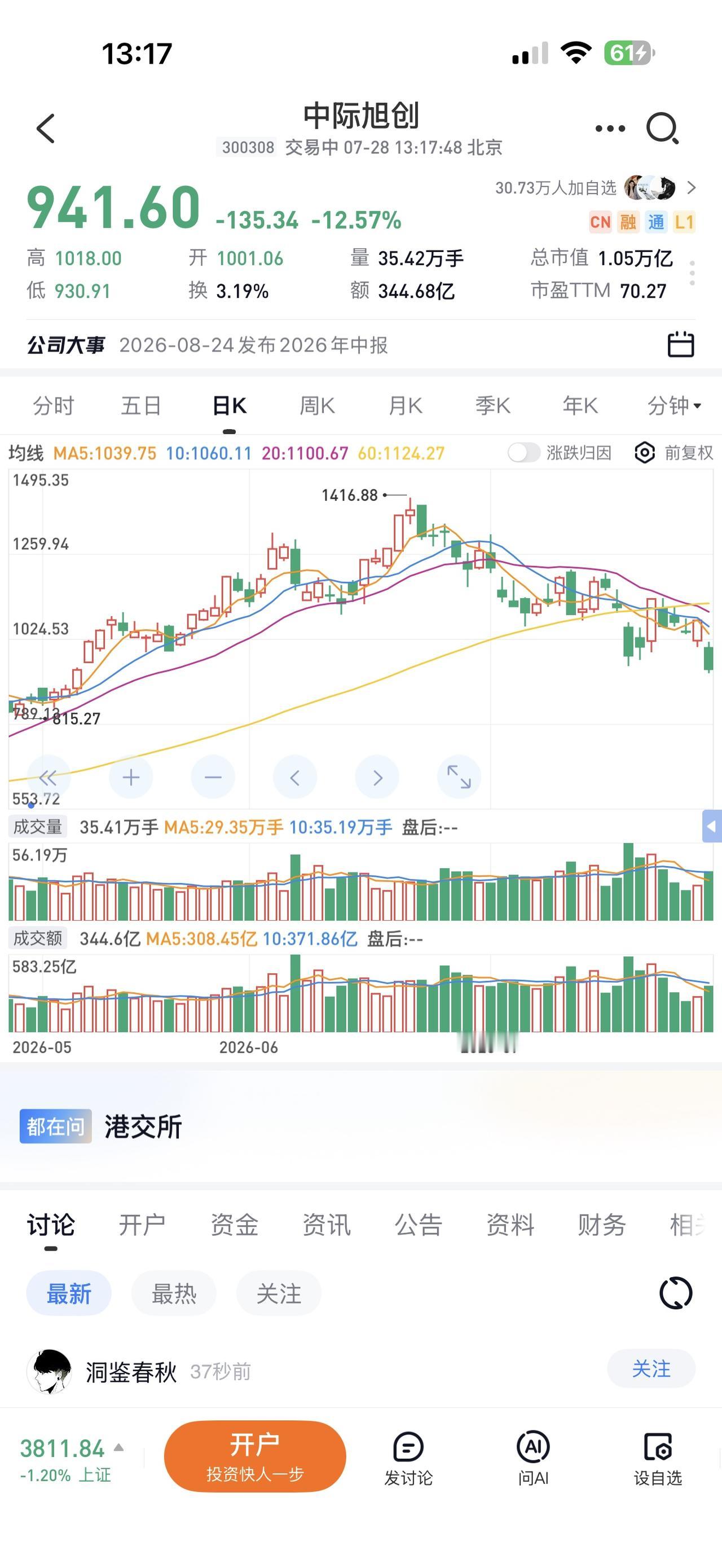The width and height of the screenshot is (722, 1568).
Task: Select the 日K chart tab
Action: pyautogui.click(x=230, y=405)
